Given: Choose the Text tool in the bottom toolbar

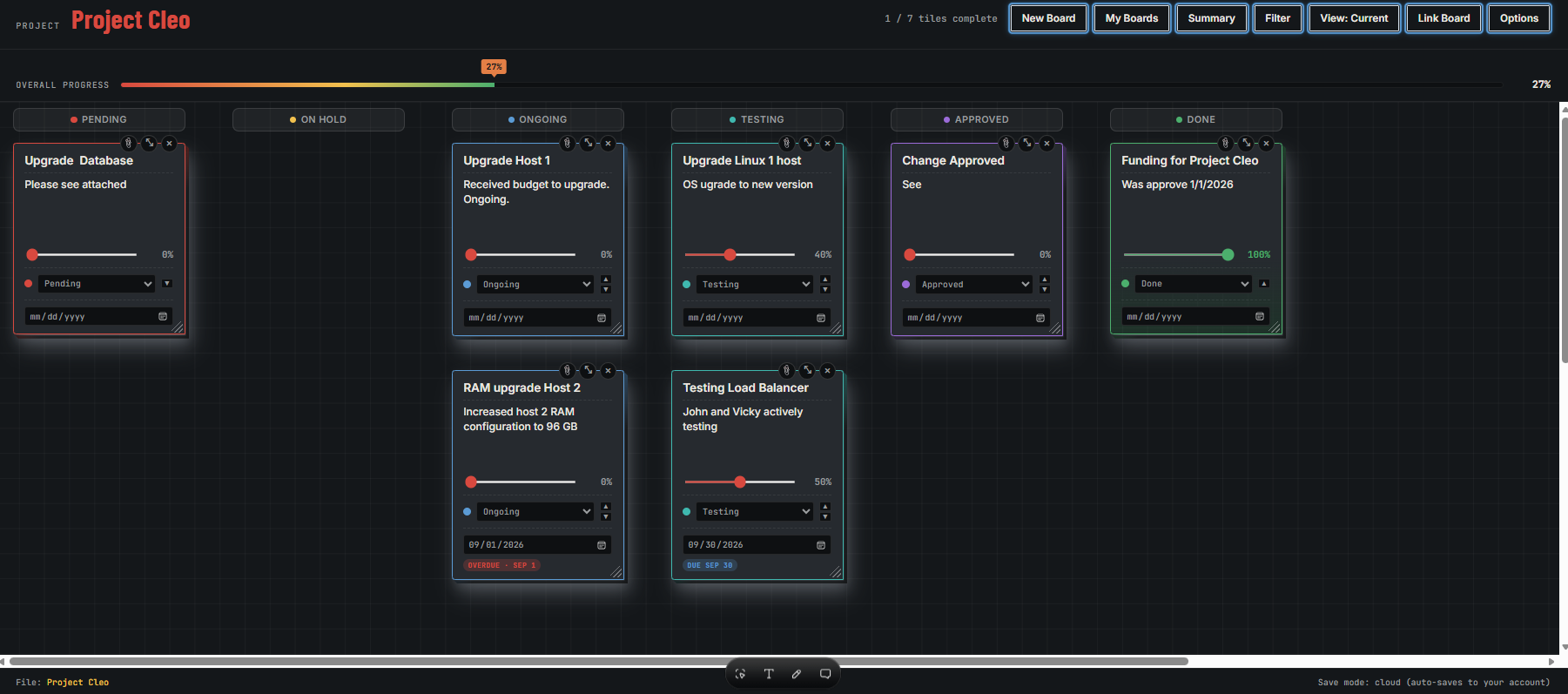Looking at the screenshot, I should 769,673.
